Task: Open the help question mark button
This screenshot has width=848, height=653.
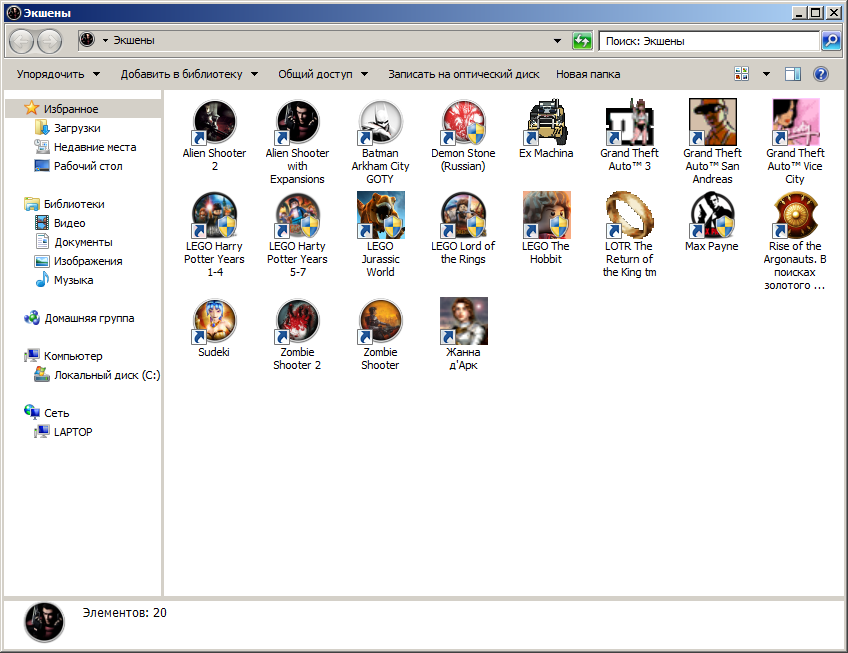Action: coord(820,74)
